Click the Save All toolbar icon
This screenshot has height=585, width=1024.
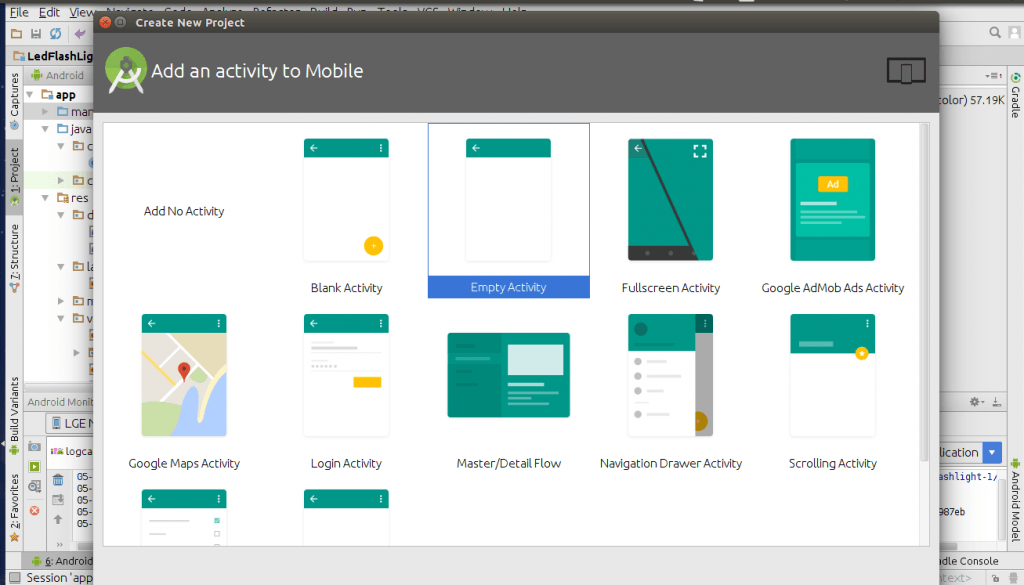coord(36,33)
